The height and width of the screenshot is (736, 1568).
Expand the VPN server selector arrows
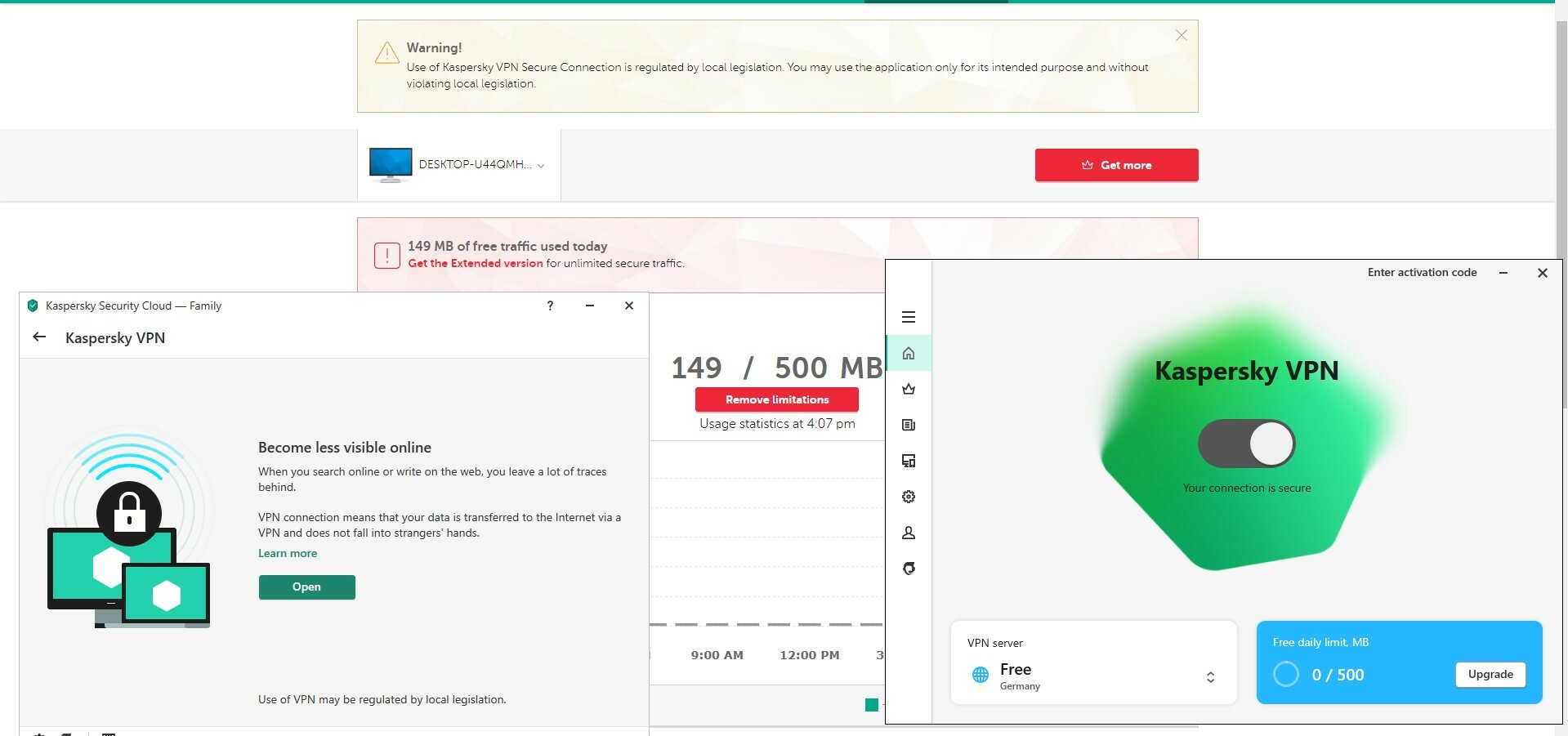(x=1210, y=677)
